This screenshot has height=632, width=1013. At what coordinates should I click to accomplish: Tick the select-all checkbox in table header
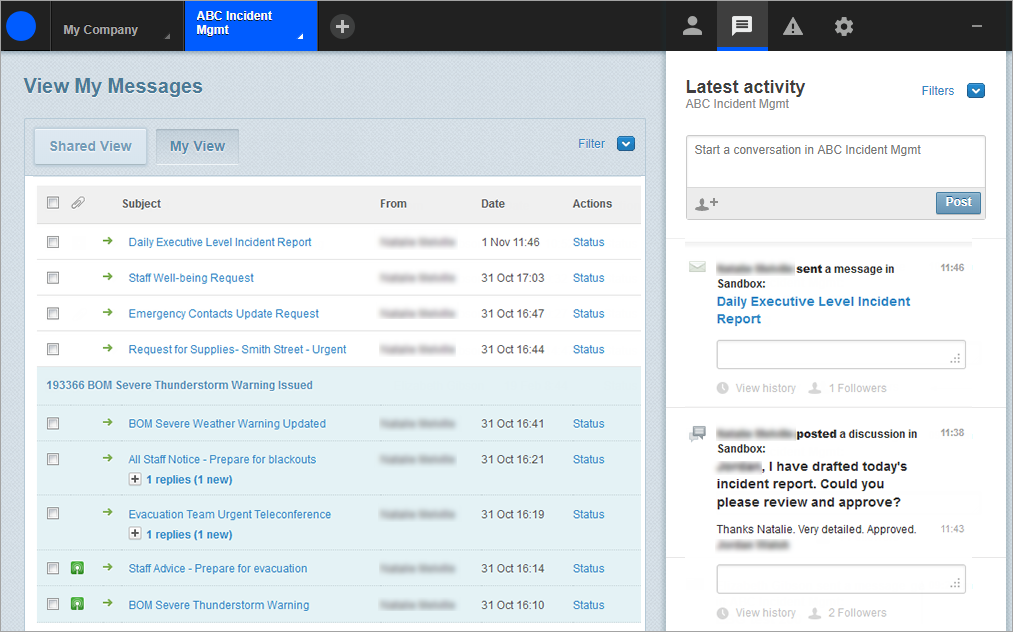click(53, 203)
